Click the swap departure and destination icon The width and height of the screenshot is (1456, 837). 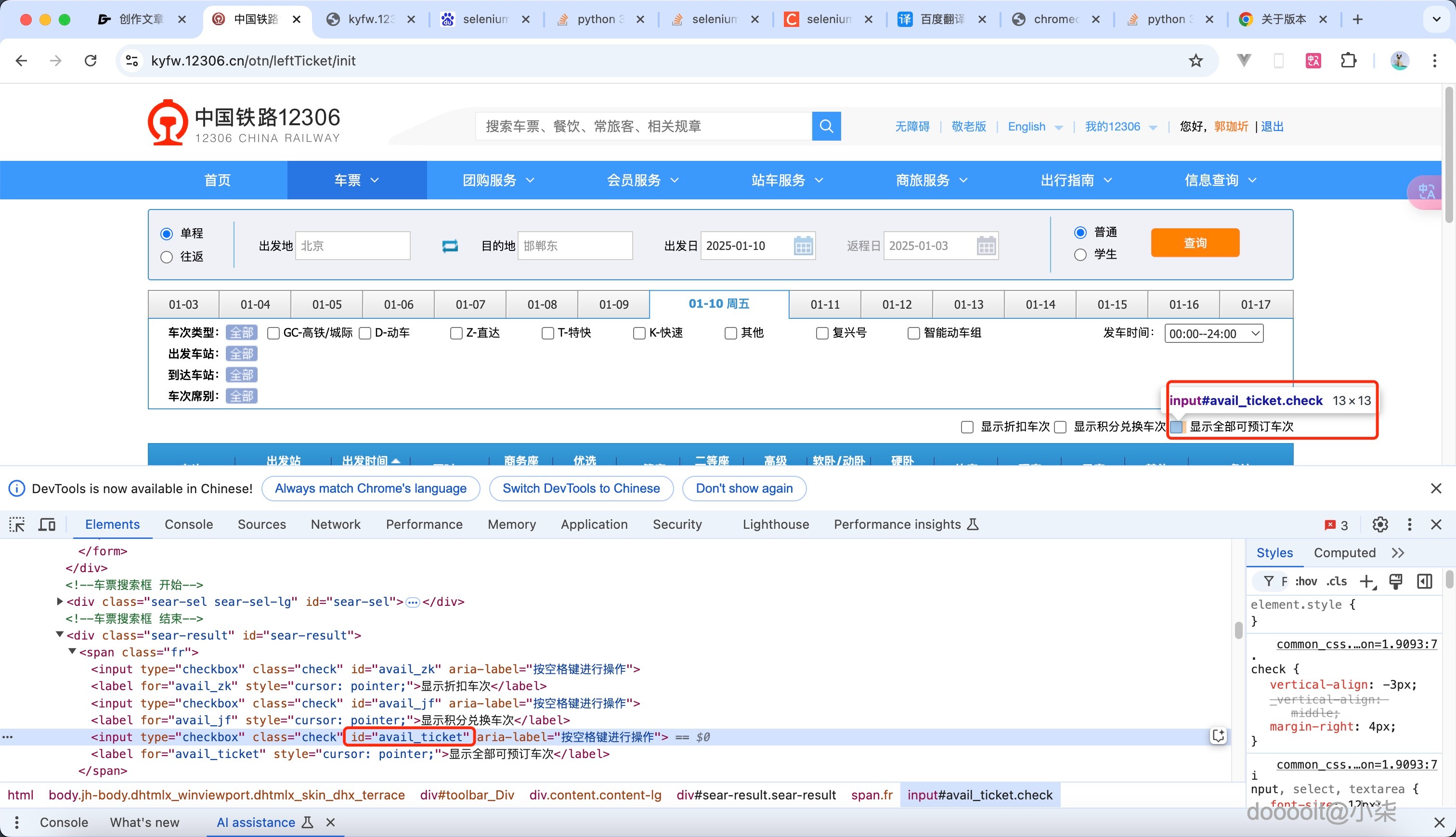pyautogui.click(x=451, y=246)
